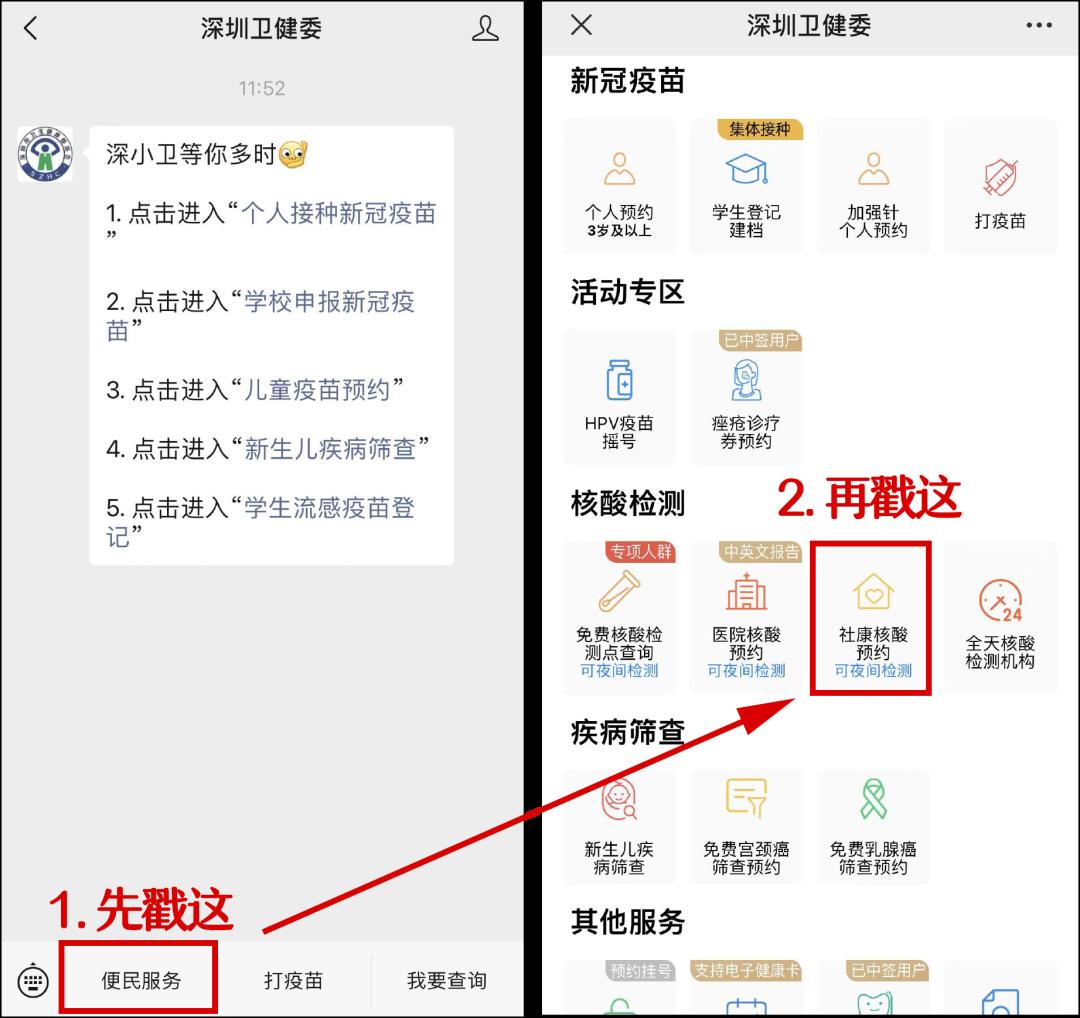Open the 学校申报新冠疫苗 link
The height and width of the screenshot is (1018, 1080).
328,302
